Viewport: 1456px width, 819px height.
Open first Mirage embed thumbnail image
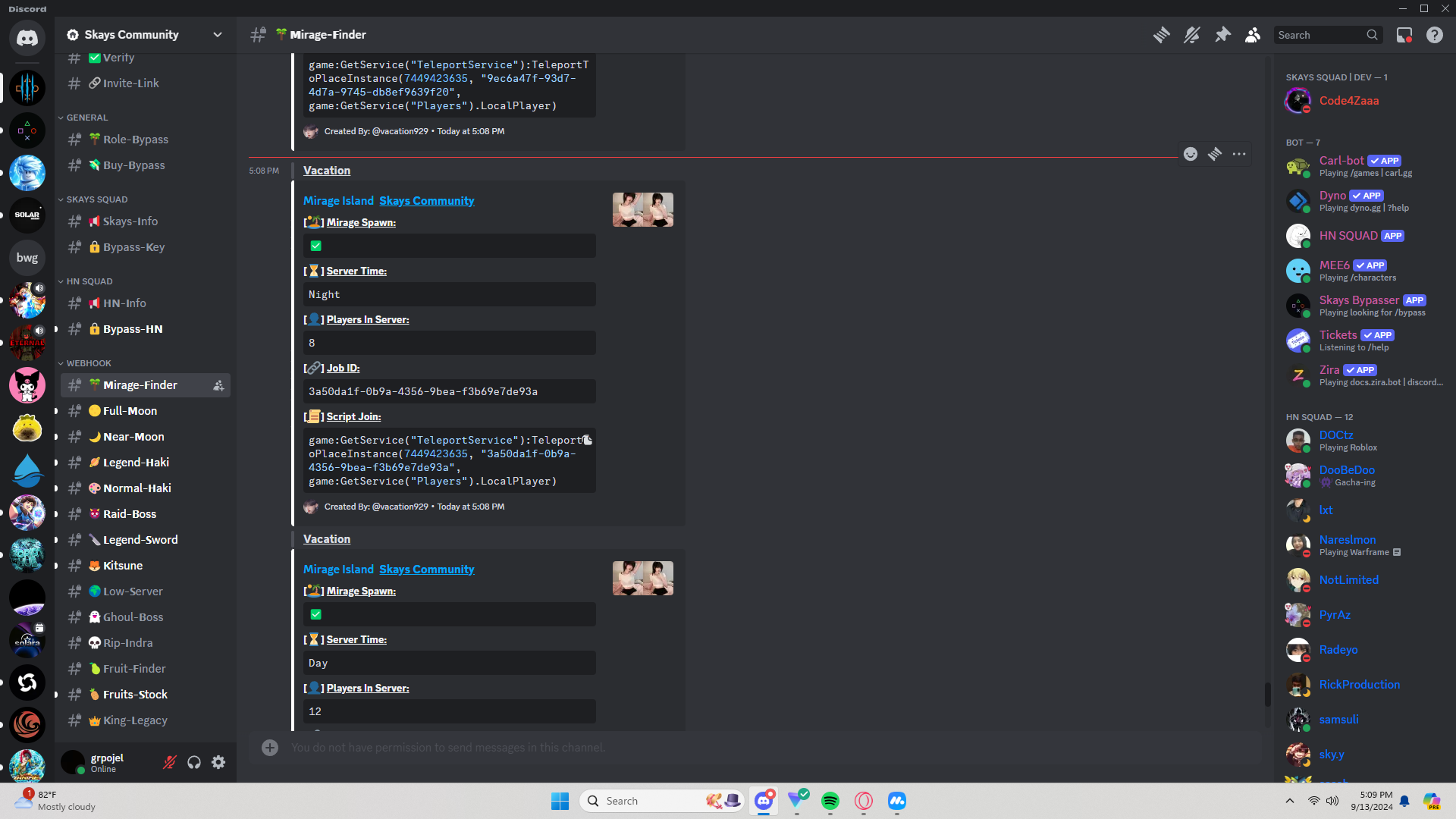coord(643,210)
